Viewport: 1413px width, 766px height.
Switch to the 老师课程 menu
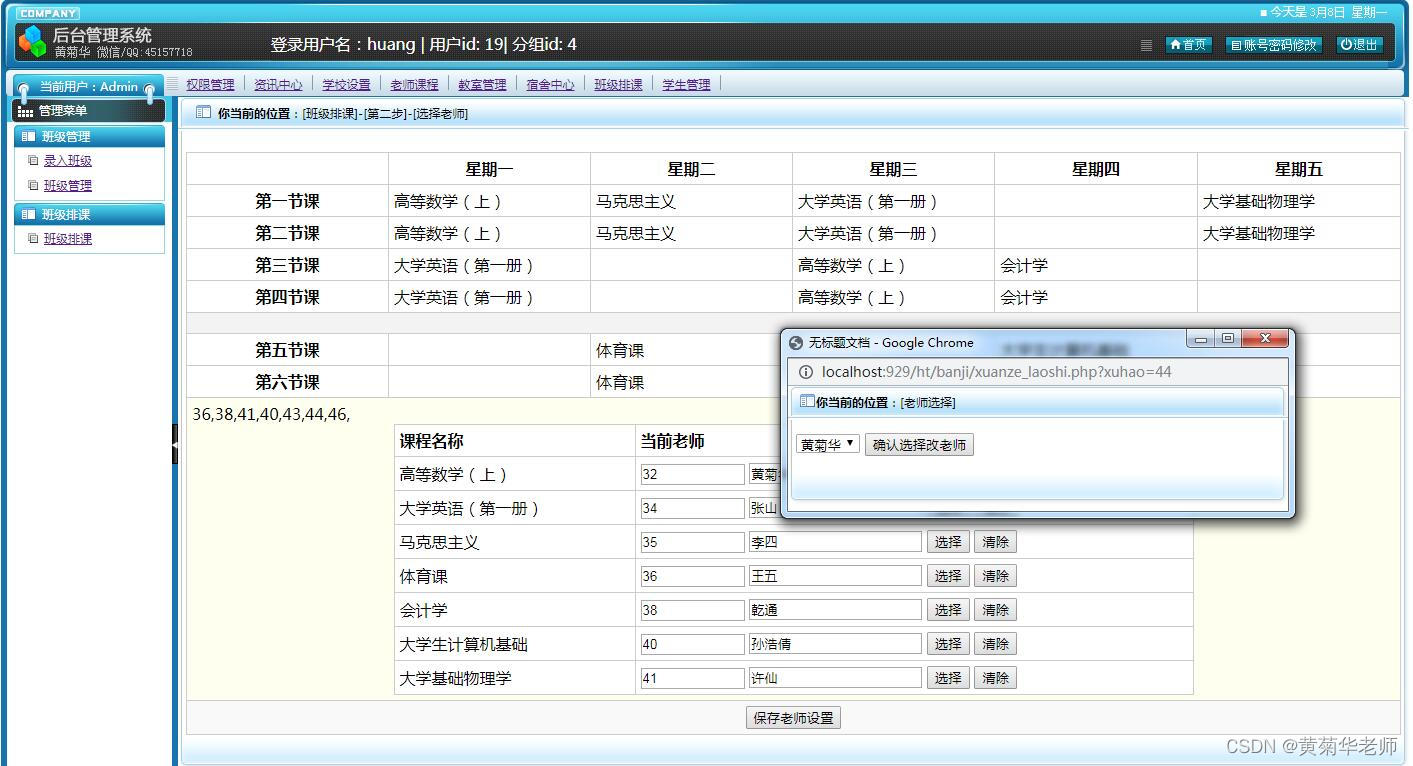(414, 83)
